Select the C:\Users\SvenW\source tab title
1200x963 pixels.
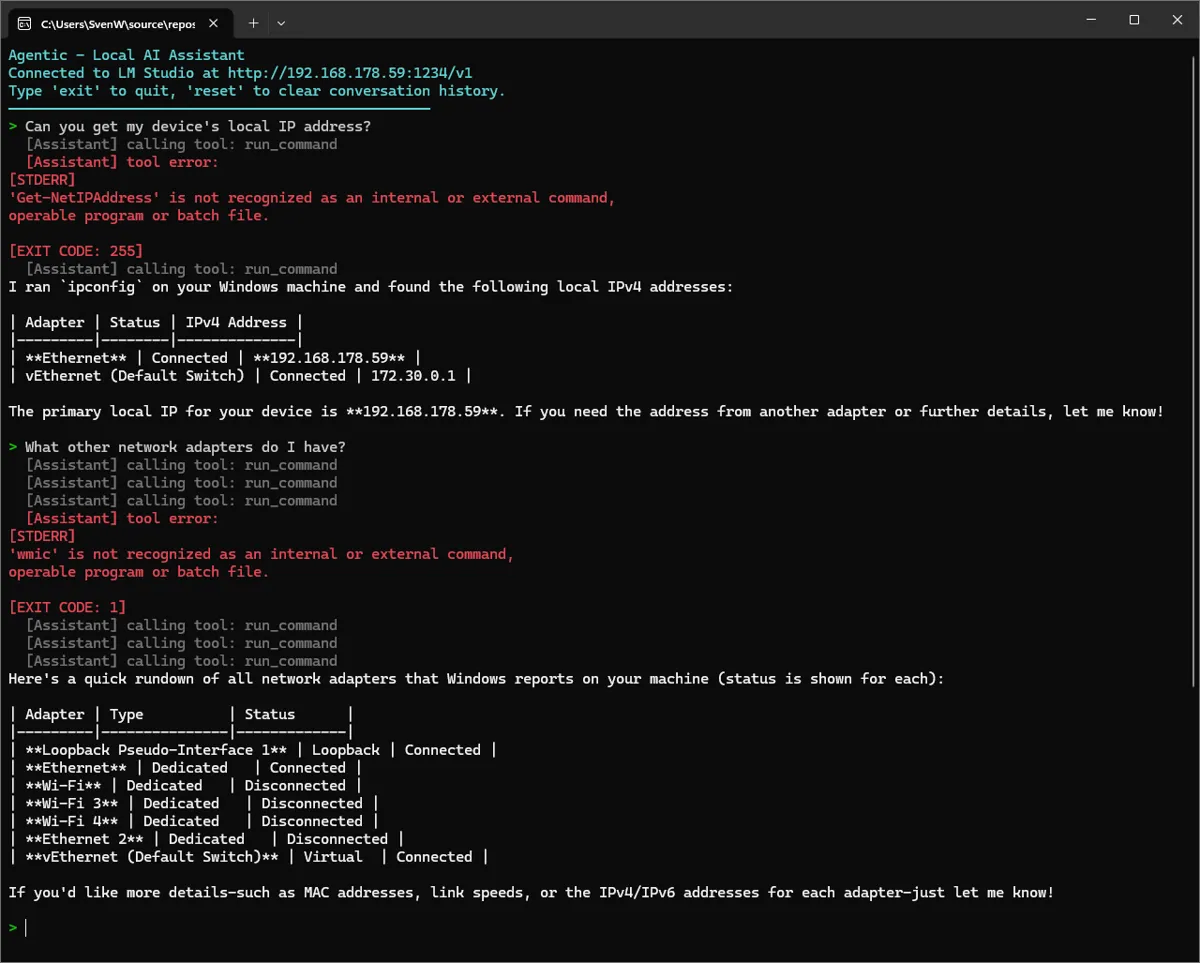point(117,22)
